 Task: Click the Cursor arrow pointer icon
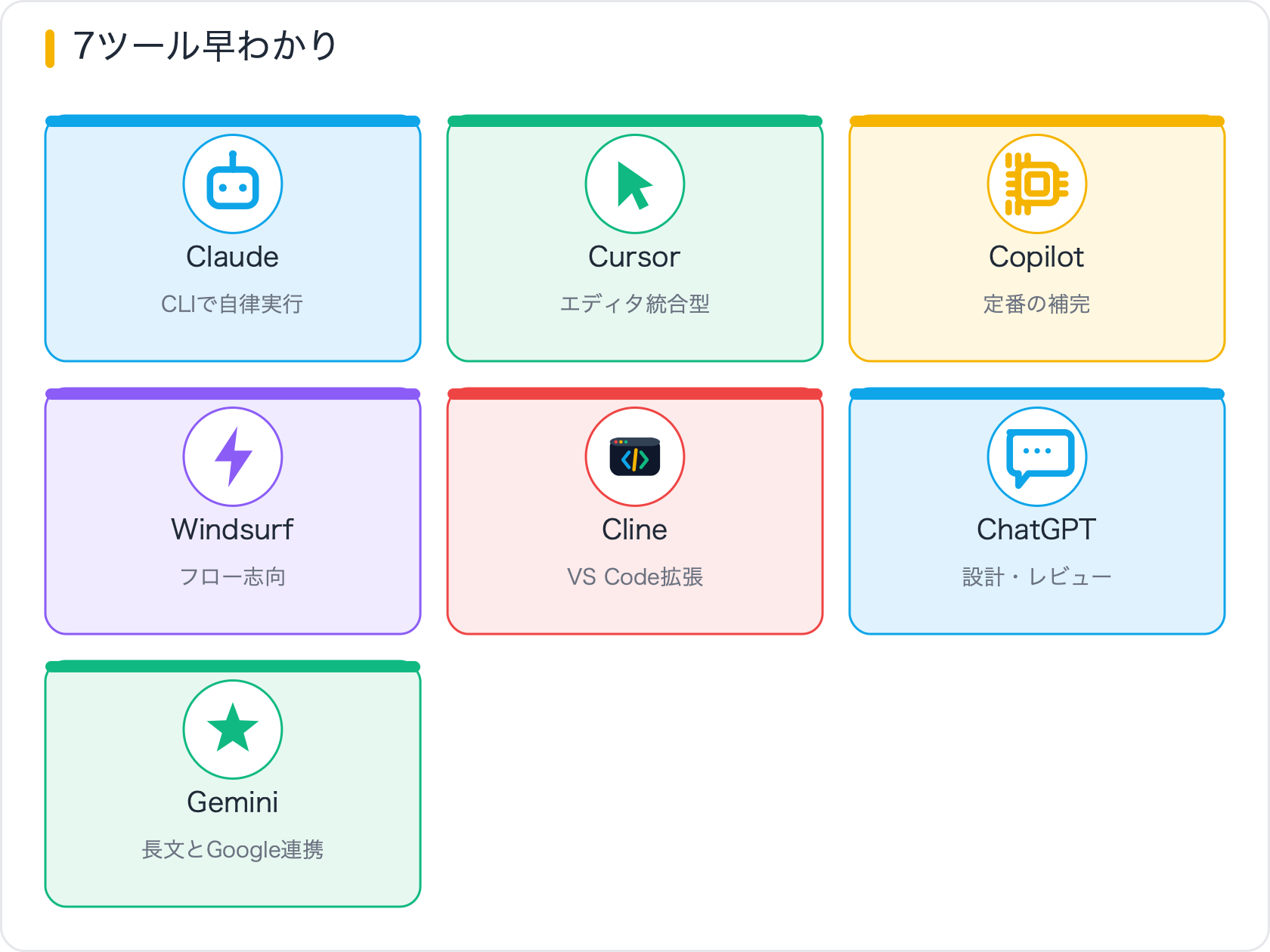635,184
